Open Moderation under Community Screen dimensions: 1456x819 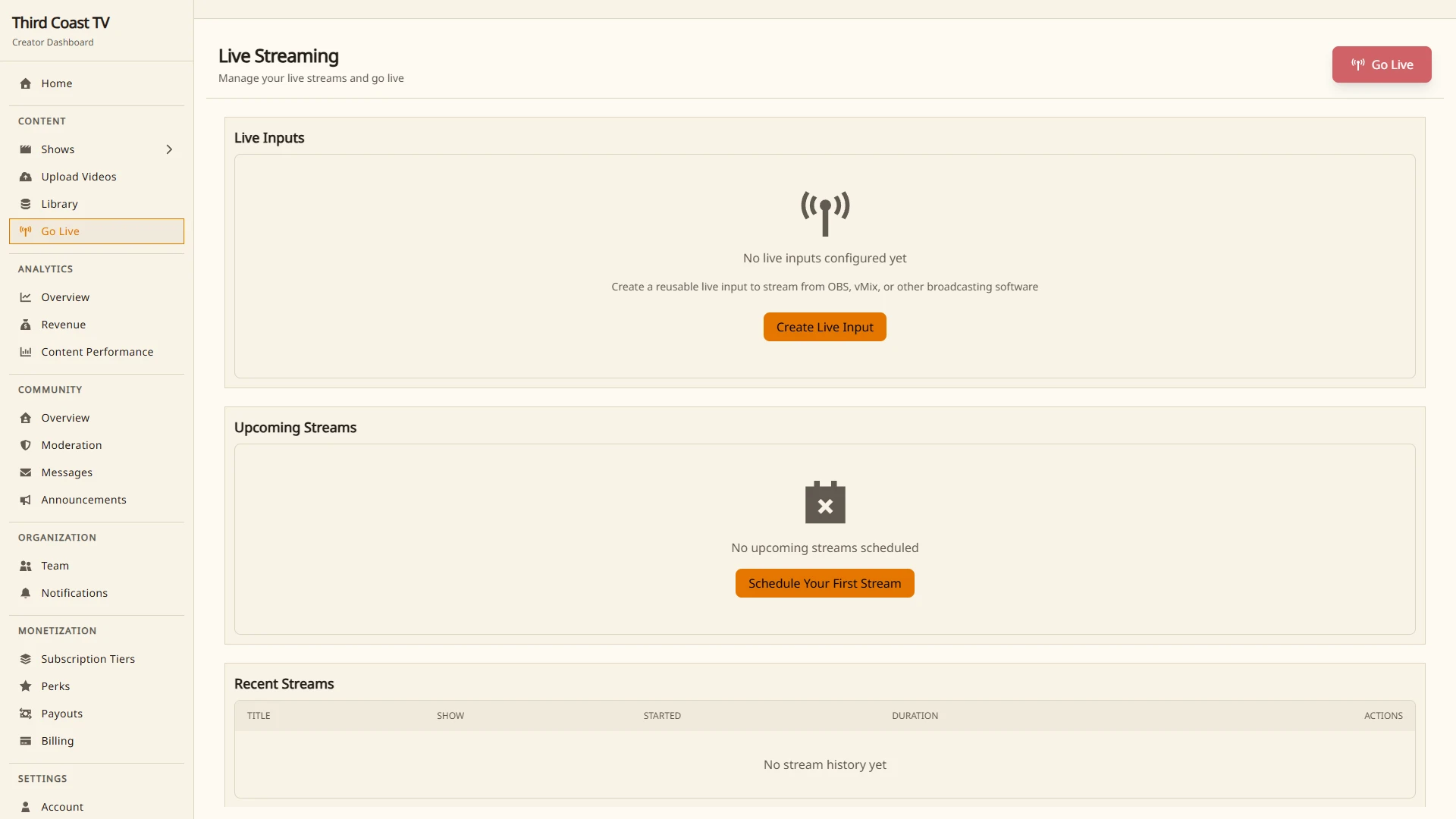(x=96, y=445)
